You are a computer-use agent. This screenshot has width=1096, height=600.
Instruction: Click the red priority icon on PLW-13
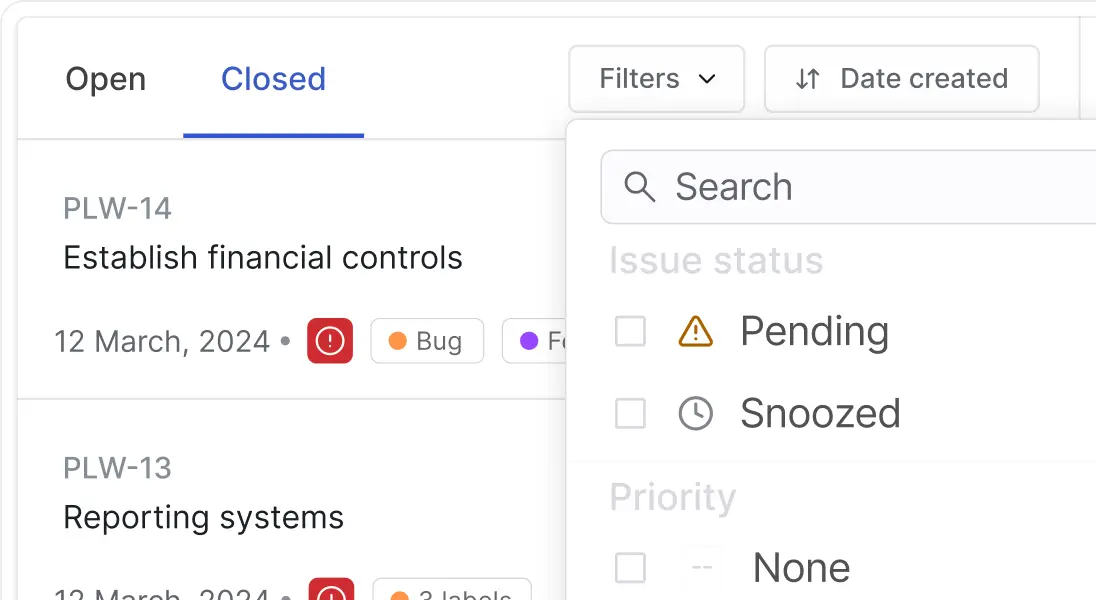(330, 590)
